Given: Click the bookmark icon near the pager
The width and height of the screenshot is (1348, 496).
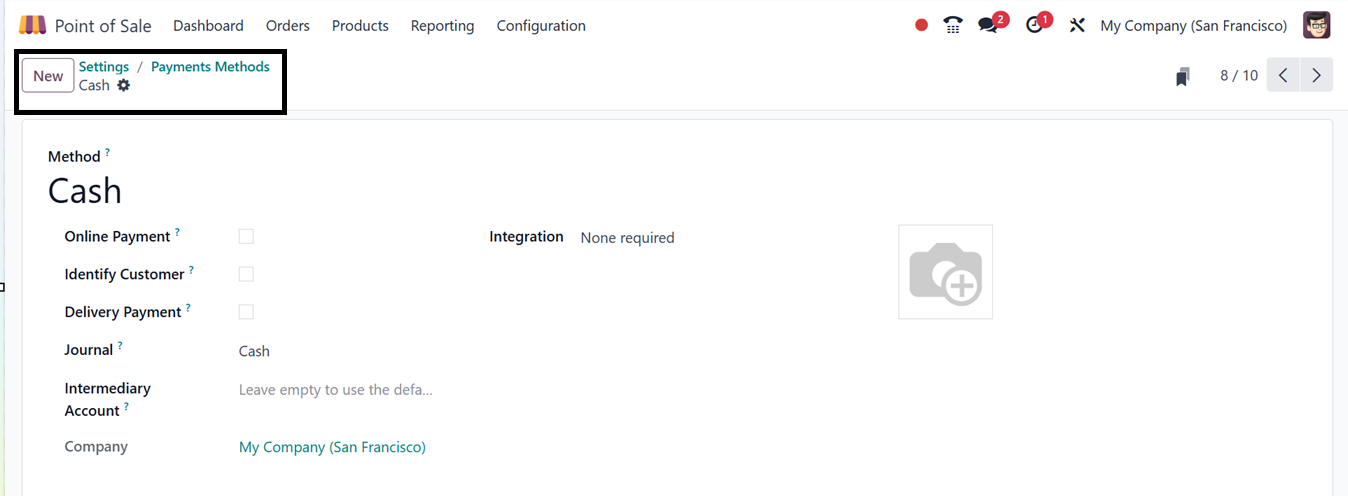Looking at the screenshot, I should (x=1182, y=77).
